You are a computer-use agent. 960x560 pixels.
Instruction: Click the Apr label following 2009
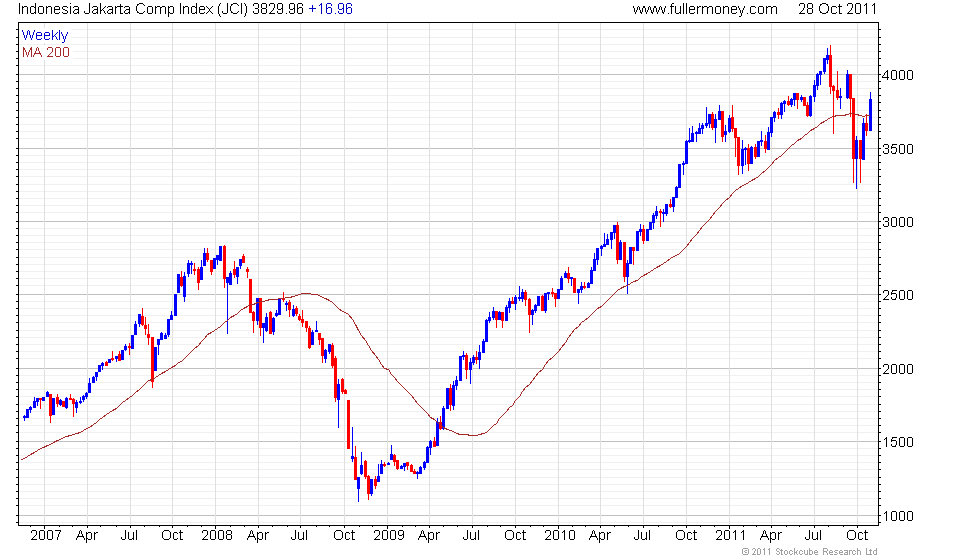coord(429,536)
